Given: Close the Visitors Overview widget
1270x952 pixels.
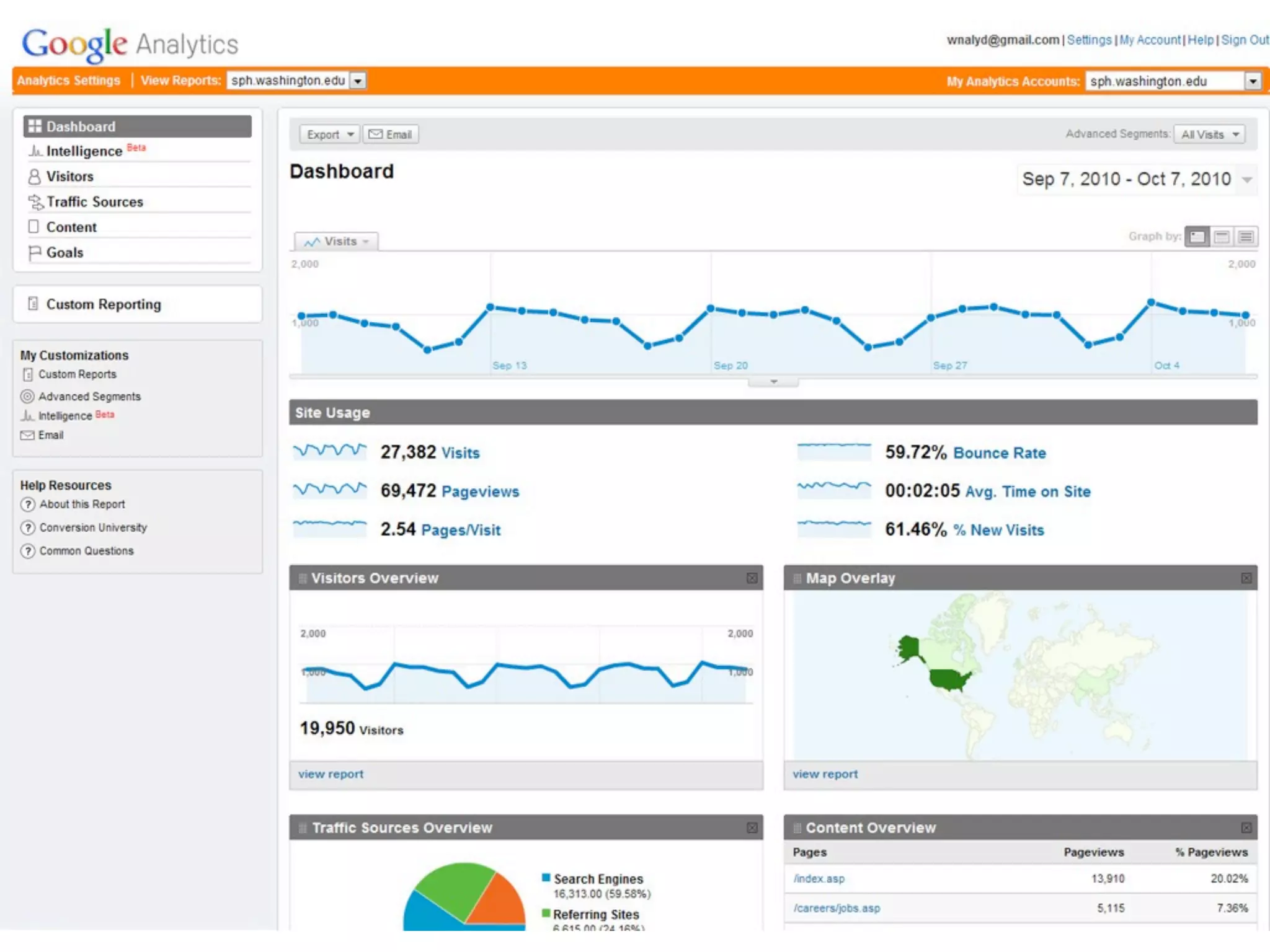Looking at the screenshot, I should pyautogui.click(x=752, y=578).
